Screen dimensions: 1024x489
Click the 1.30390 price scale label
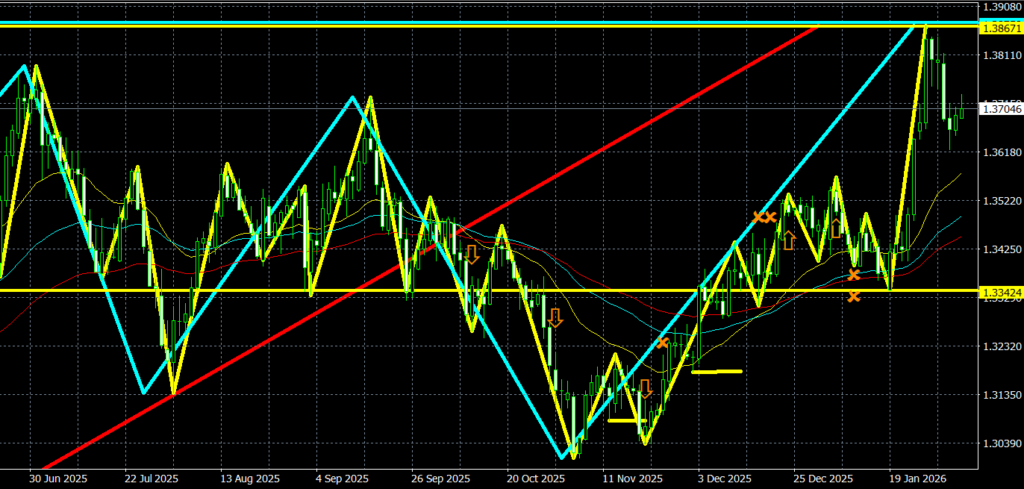pyautogui.click(x=1000, y=444)
